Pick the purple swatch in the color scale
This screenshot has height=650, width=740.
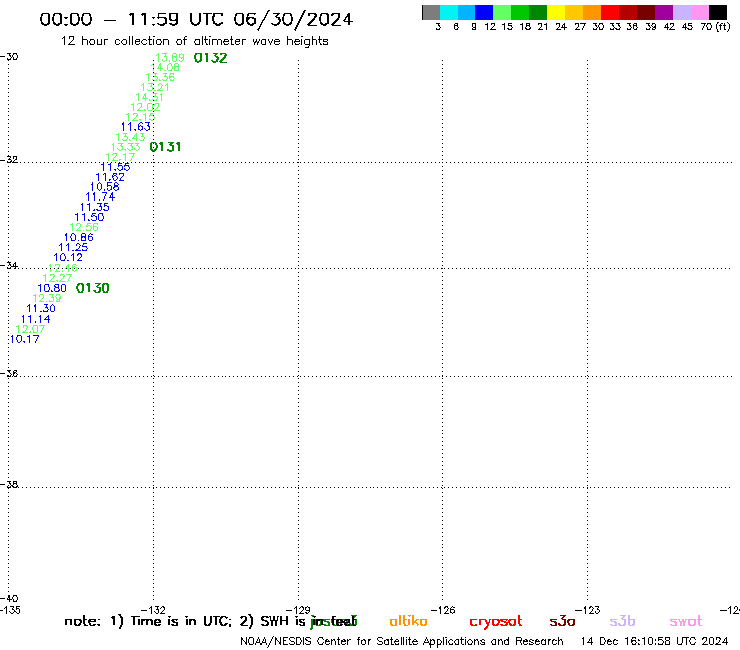click(x=664, y=12)
